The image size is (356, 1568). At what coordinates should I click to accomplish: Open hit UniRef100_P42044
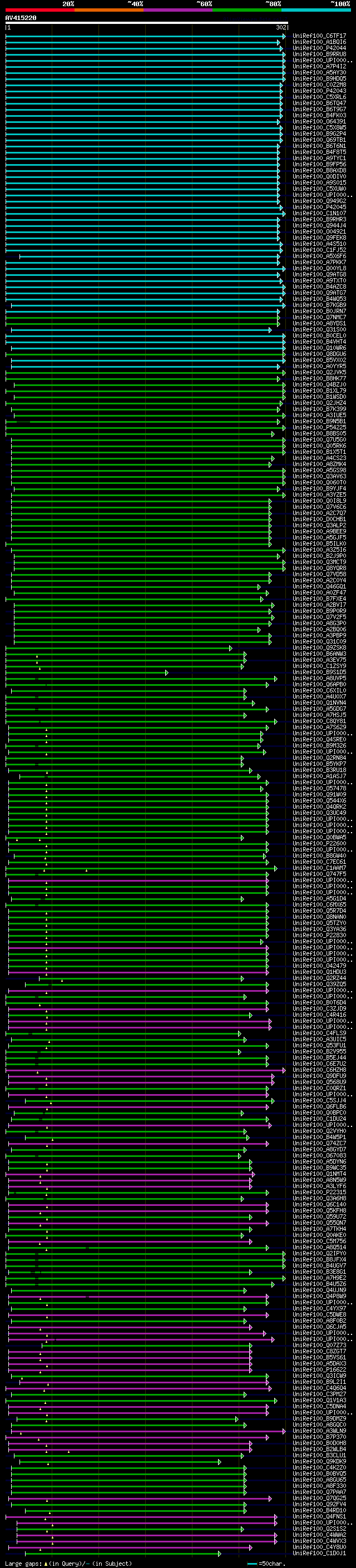click(319, 48)
